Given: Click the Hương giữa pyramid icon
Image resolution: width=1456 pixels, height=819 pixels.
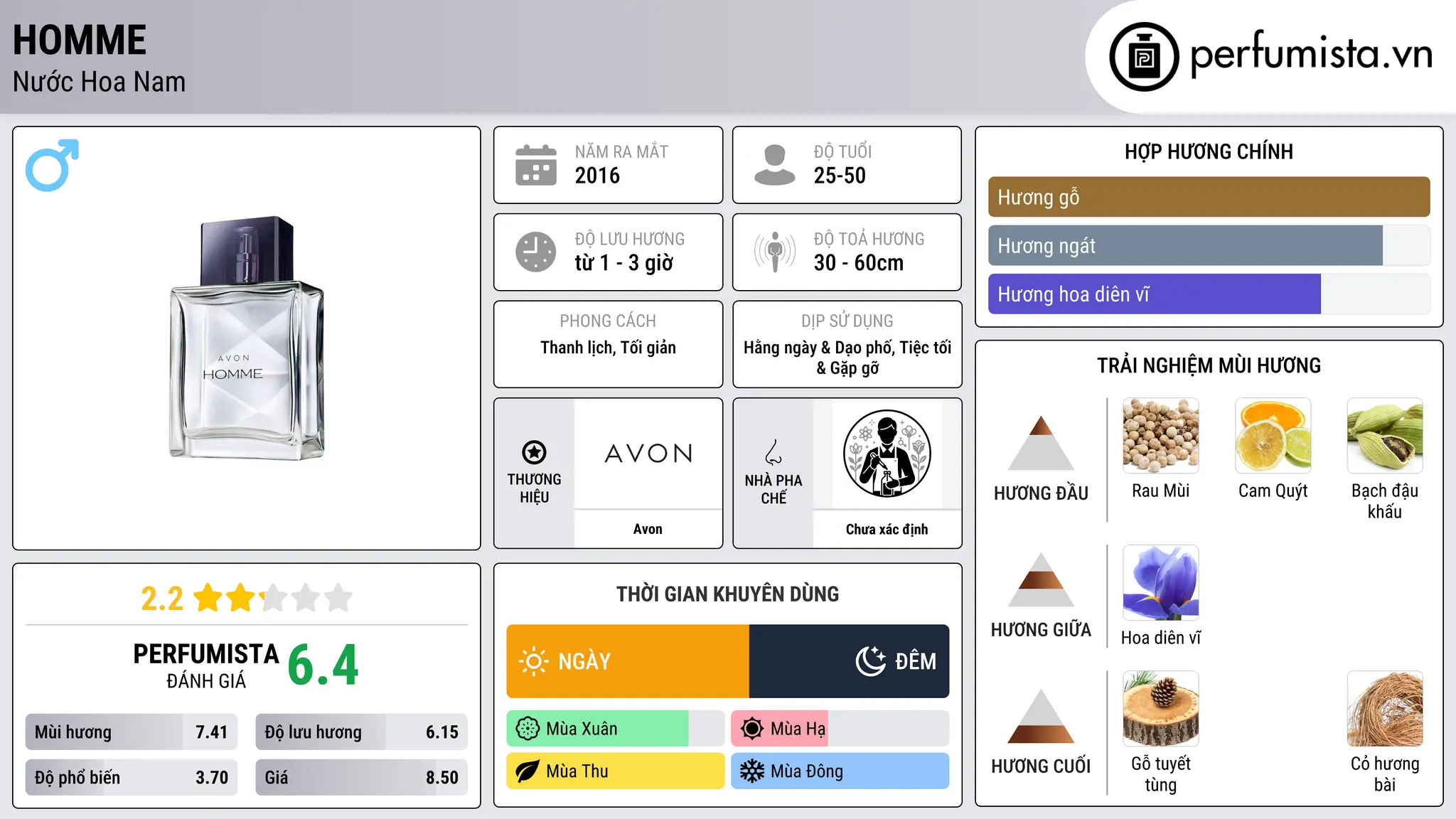Looking at the screenshot, I should pyautogui.click(x=1041, y=579).
